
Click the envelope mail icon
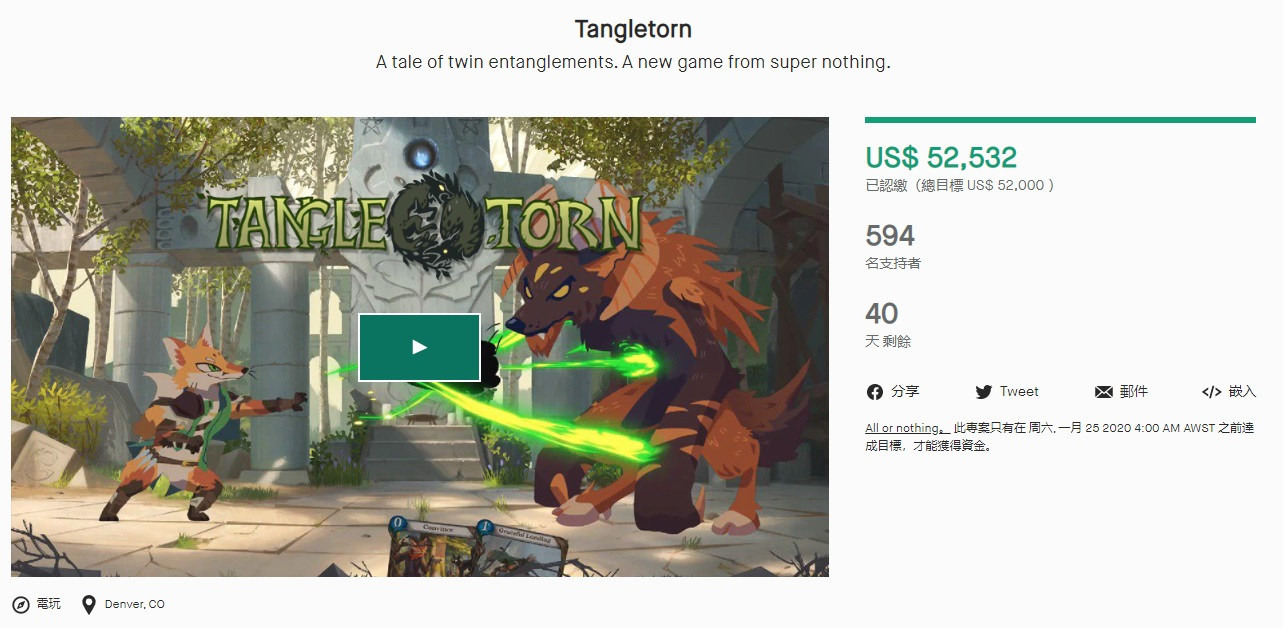click(1104, 392)
